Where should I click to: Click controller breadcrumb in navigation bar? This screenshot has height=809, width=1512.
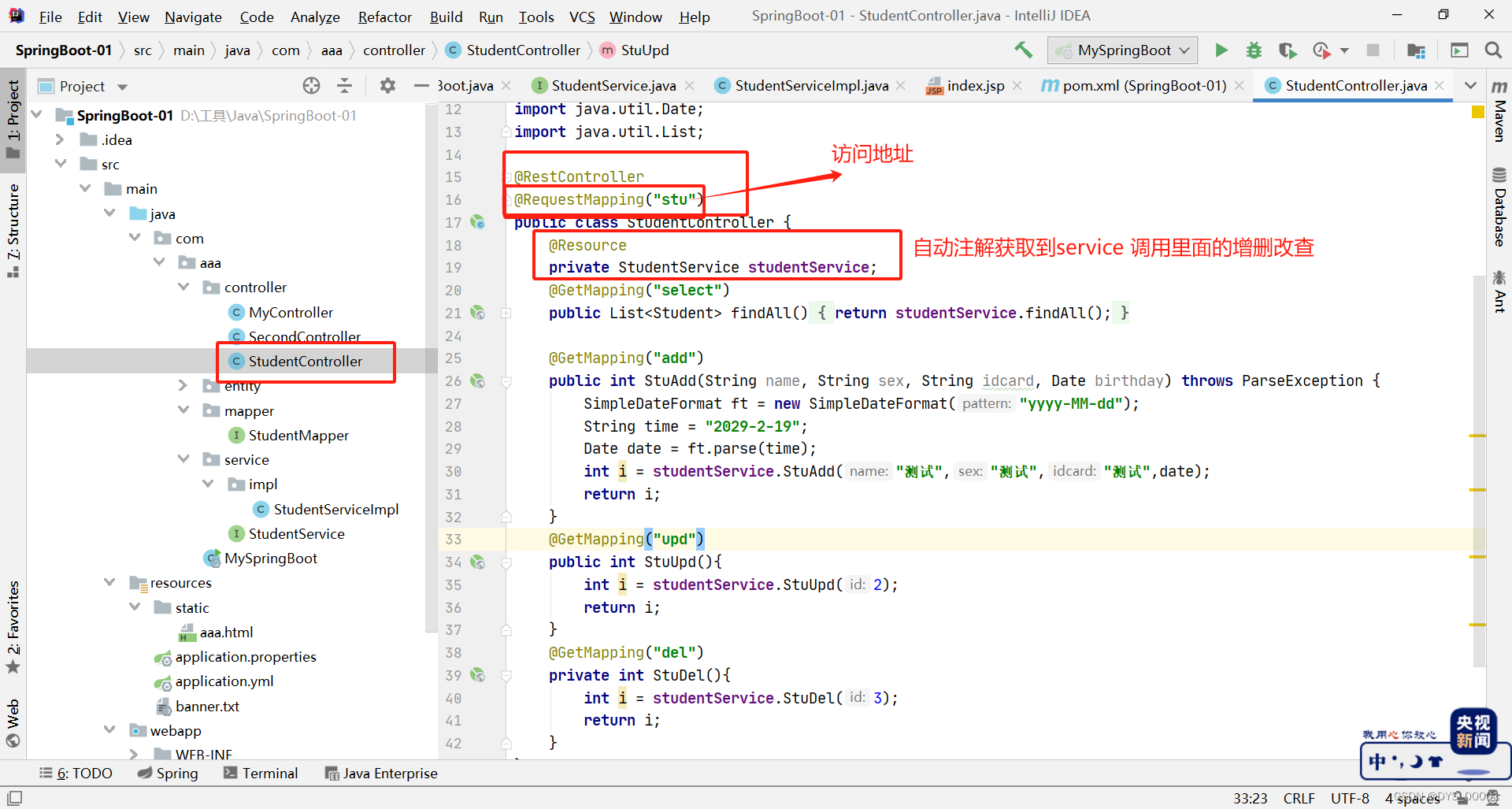pyautogui.click(x=394, y=50)
